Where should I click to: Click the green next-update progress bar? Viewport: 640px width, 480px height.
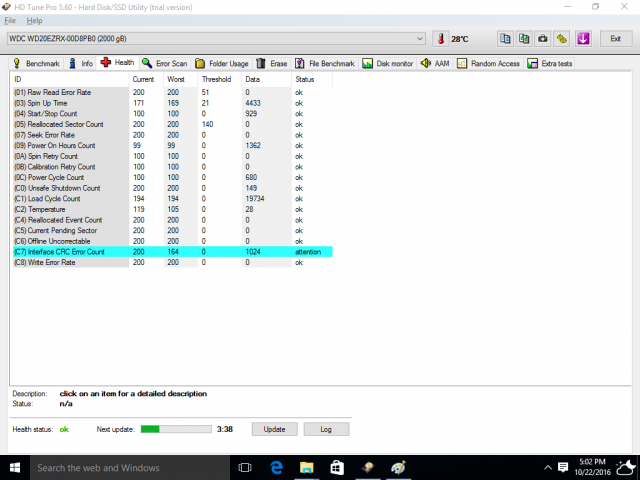coord(175,429)
